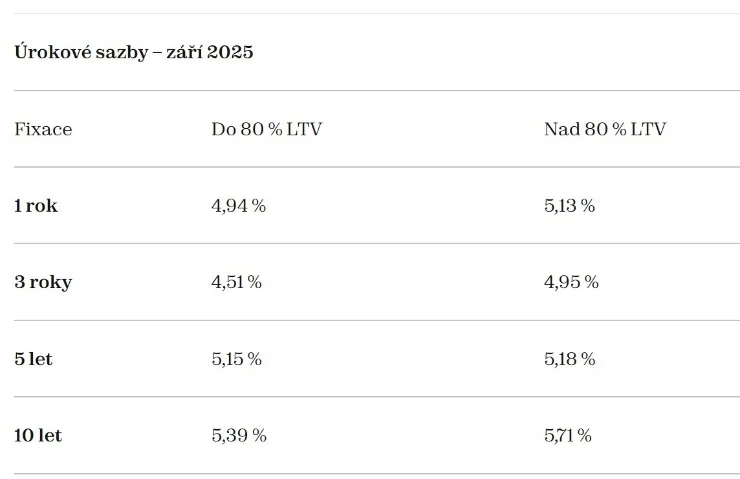Select the Fixace column header
Image resolution: width=740 pixels, height=479 pixels.
point(43,129)
